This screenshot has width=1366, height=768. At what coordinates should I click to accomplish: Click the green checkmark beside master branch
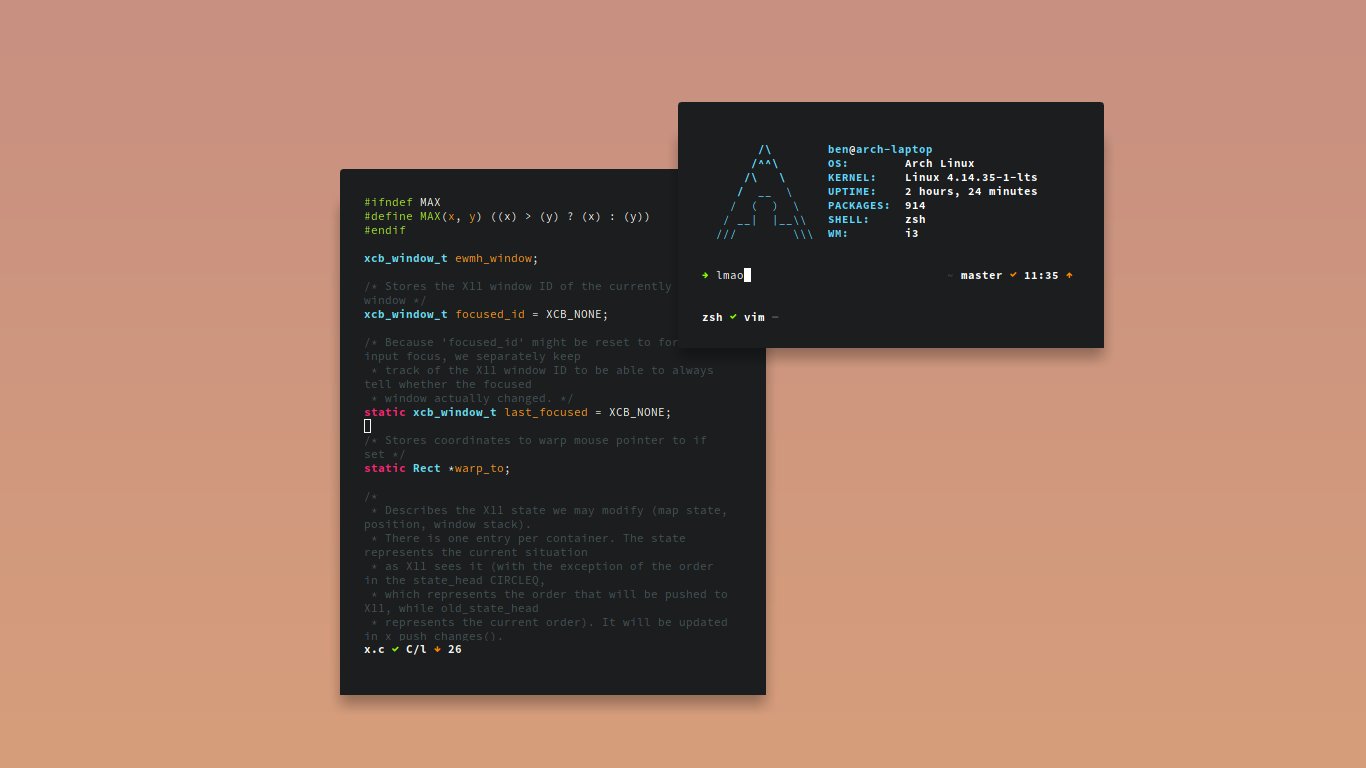[1011, 275]
